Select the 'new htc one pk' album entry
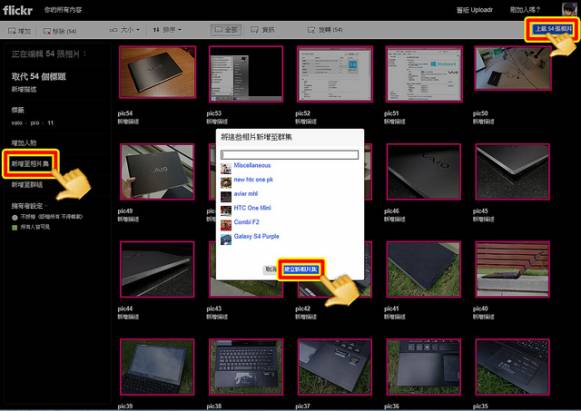Screen dimensions: 581x411 (253, 180)
